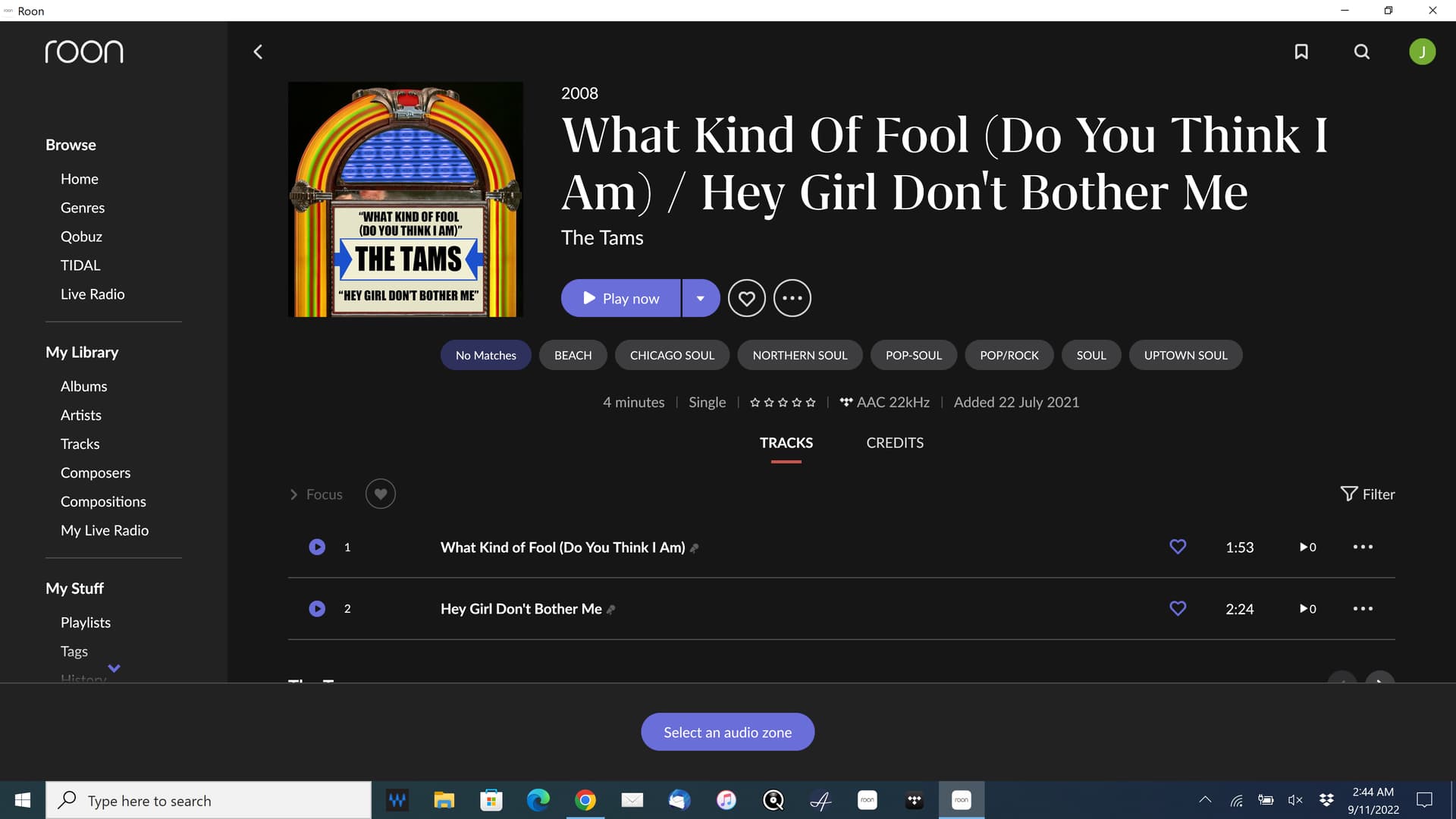
Task: Open the search magnifier icon
Action: click(1362, 52)
